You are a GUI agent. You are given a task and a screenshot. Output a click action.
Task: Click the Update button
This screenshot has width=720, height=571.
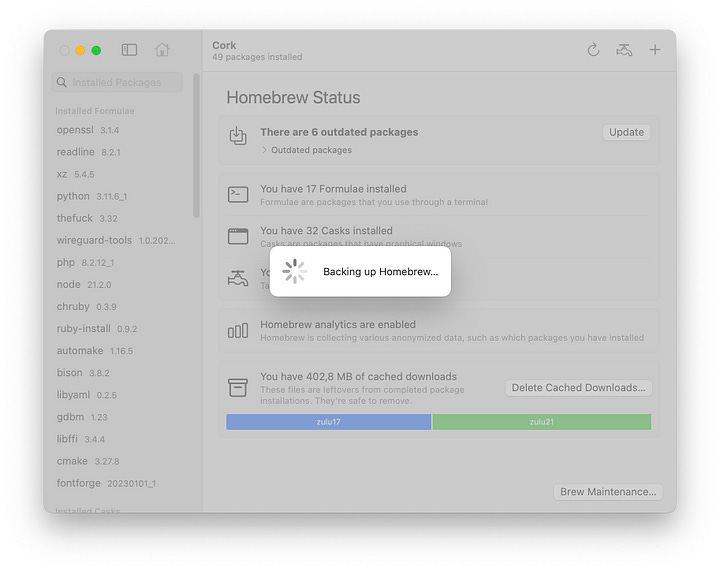click(x=626, y=132)
